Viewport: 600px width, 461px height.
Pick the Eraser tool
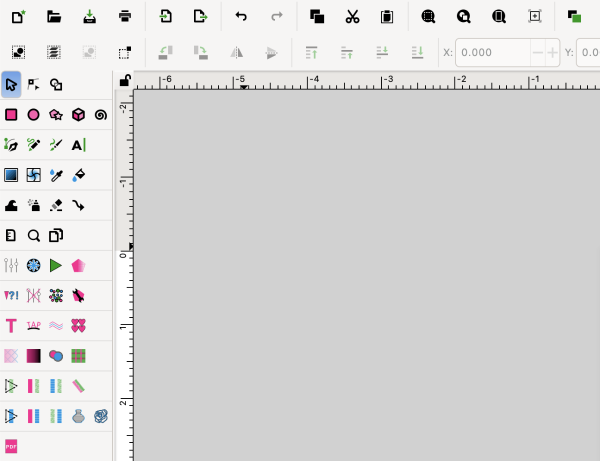click(56, 205)
